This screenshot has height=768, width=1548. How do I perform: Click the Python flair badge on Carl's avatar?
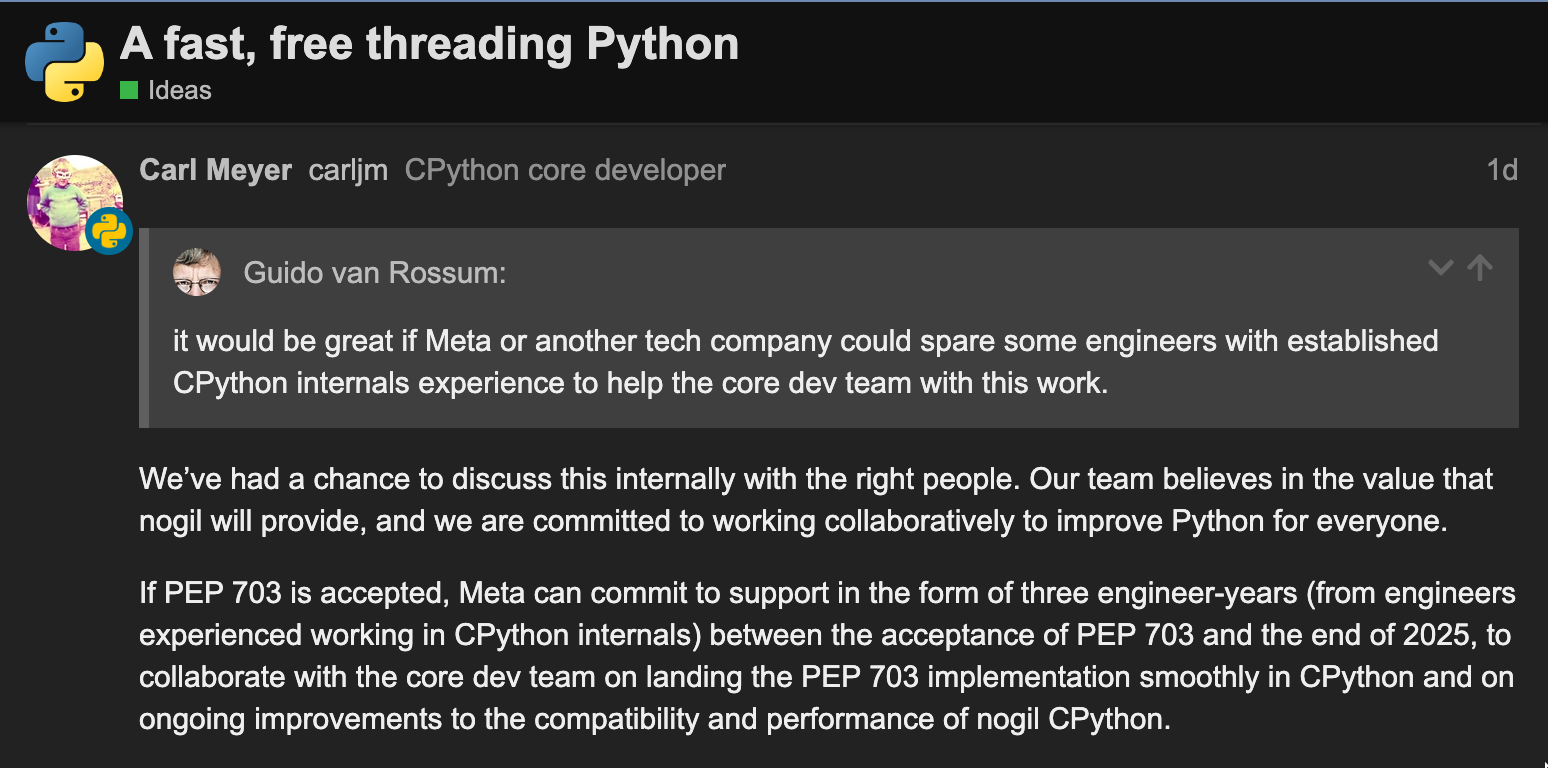[109, 231]
